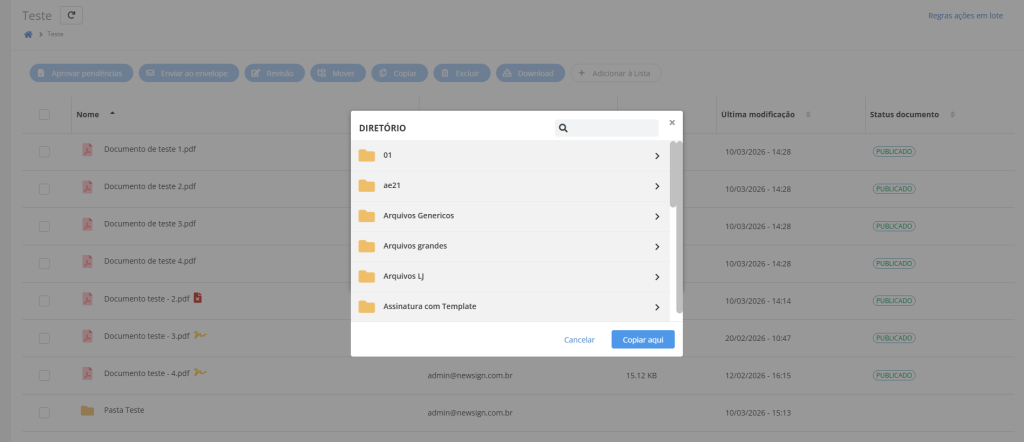1024x442 pixels.
Task: Select the checkbox for the Pasta Teste row
Action: tap(44, 412)
